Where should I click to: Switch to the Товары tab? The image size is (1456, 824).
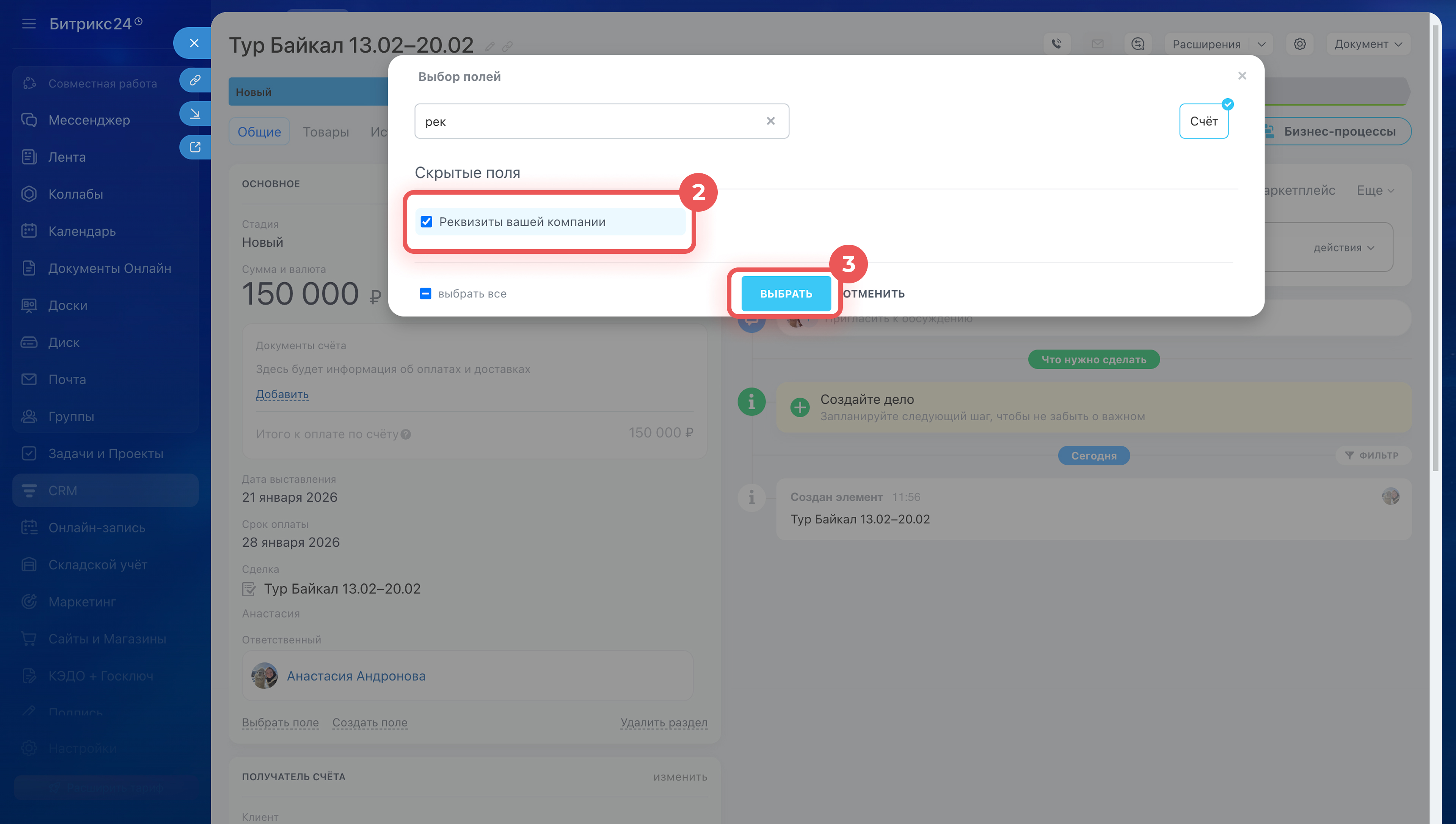pyautogui.click(x=326, y=132)
